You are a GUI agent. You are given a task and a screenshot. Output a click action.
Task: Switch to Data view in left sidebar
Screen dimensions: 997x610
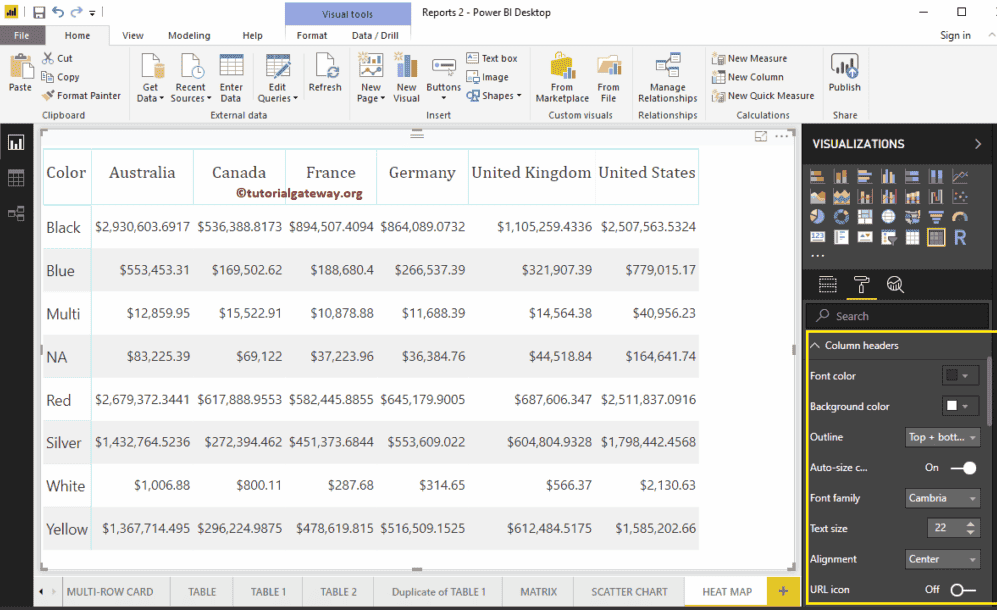(x=16, y=176)
